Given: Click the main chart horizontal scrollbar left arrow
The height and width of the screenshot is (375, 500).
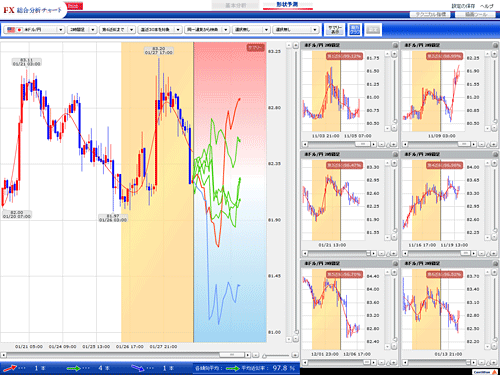Looking at the screenshot, I should (x=3, y=355).
